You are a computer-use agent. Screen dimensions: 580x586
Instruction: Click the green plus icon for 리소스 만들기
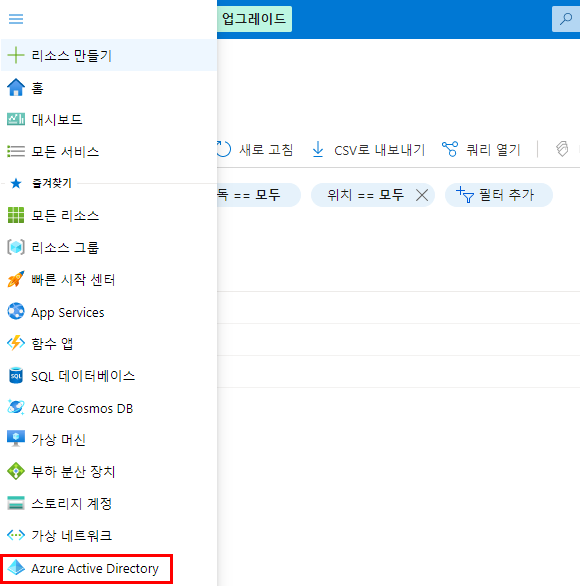click(x=16, y=55)
